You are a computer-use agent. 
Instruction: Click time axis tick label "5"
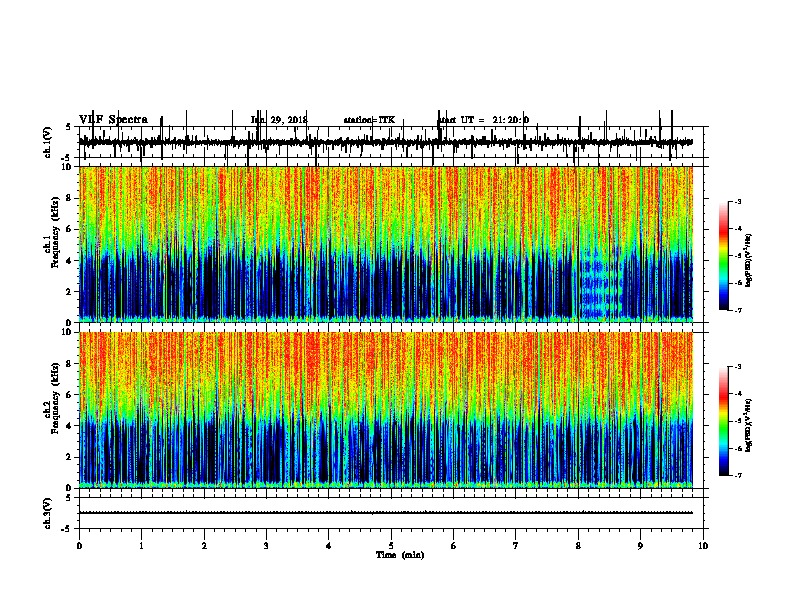coord(391,545)
